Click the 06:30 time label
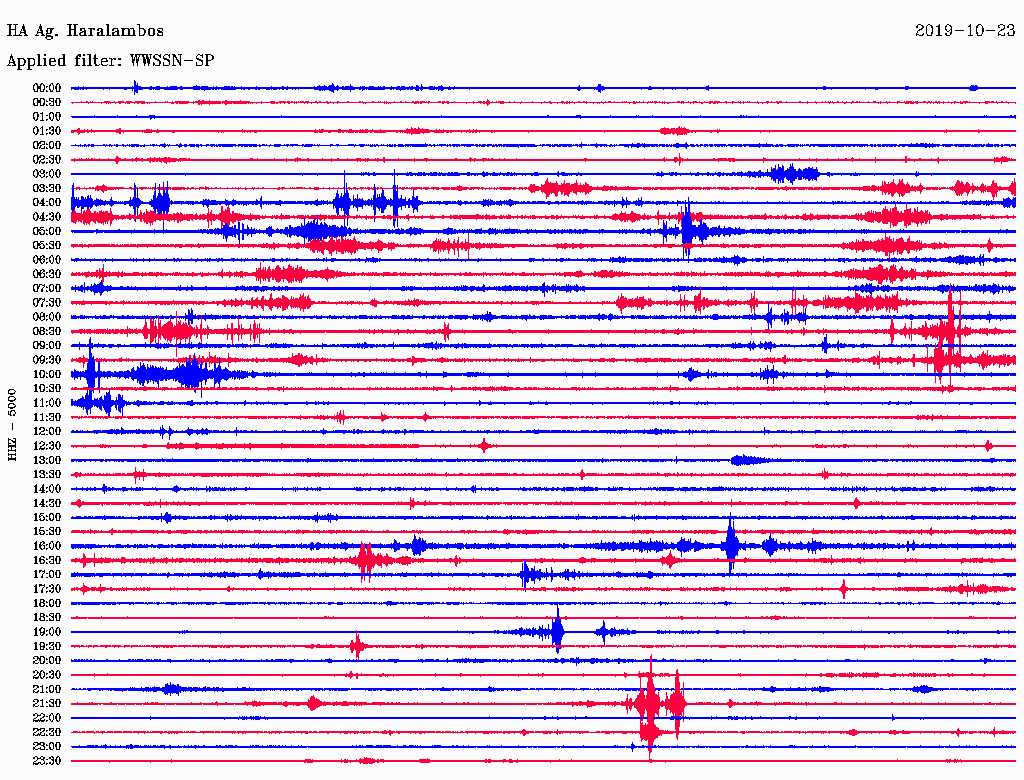The height and width of the screenshot is (780, 1024). pos(47,274)
